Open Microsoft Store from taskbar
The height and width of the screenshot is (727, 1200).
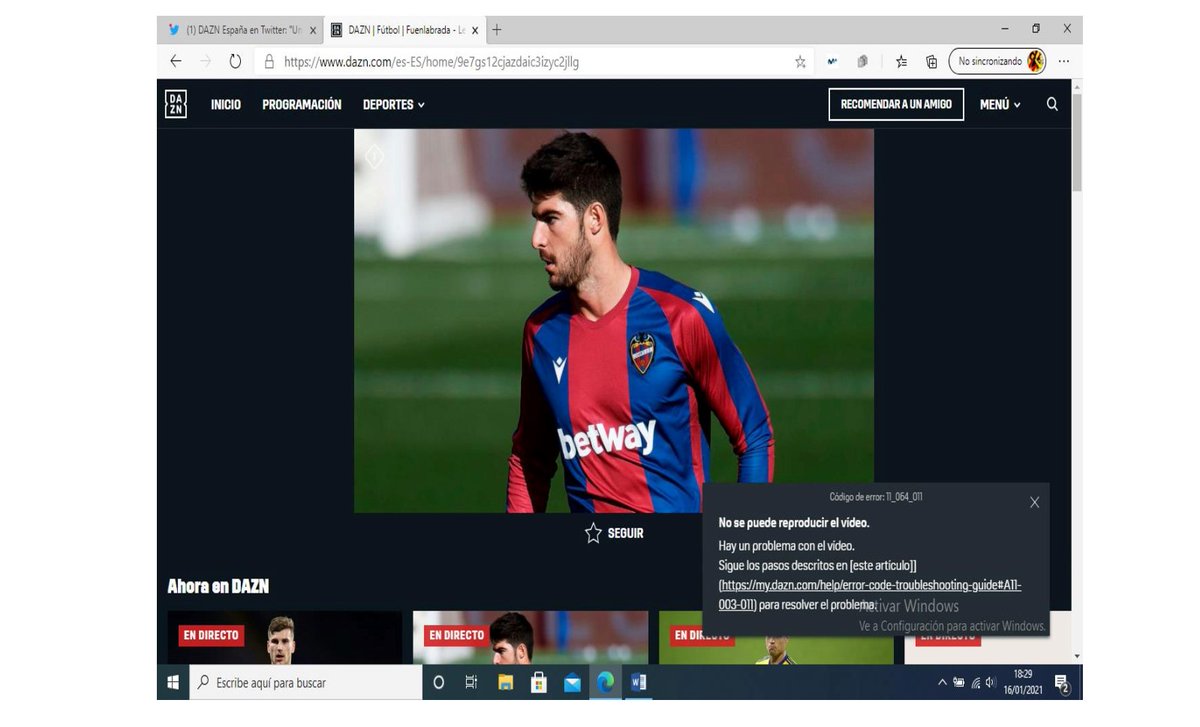point(539,682)
